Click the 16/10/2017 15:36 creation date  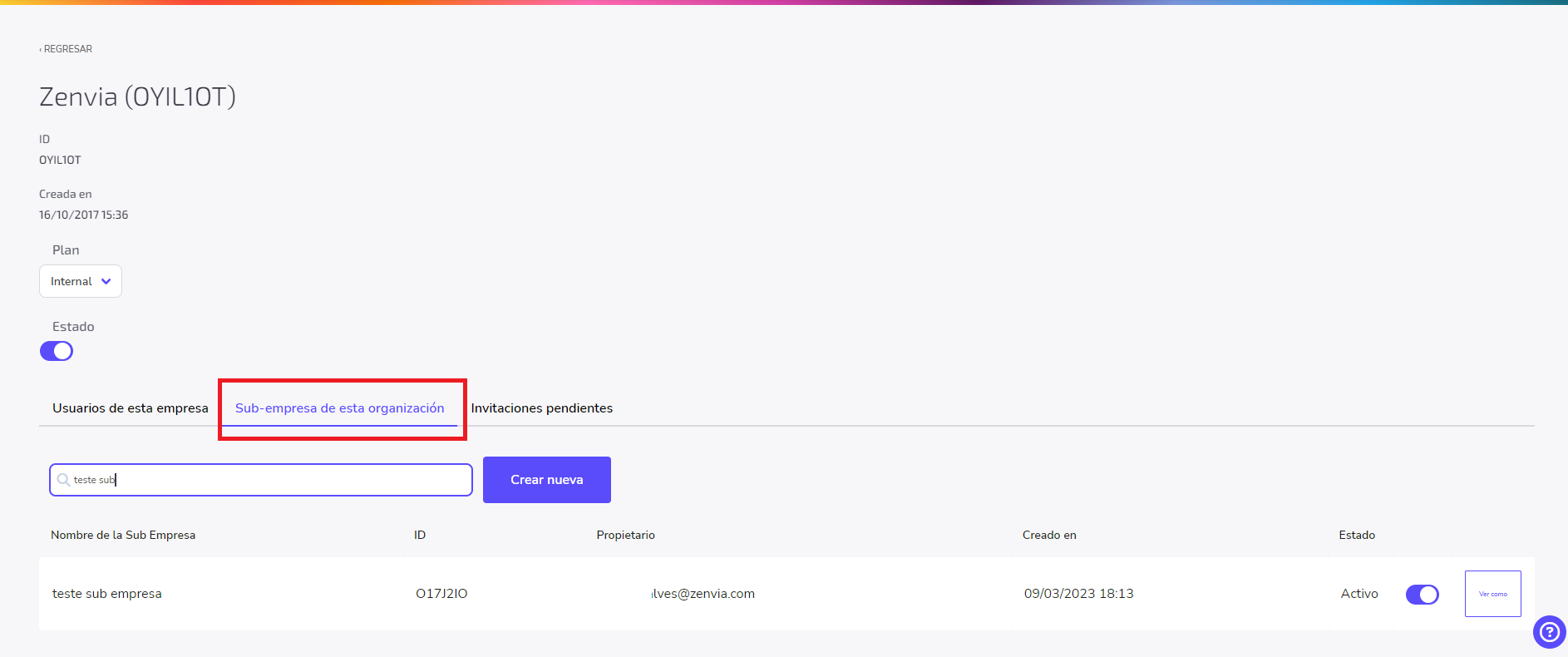(x=83, y=215)
